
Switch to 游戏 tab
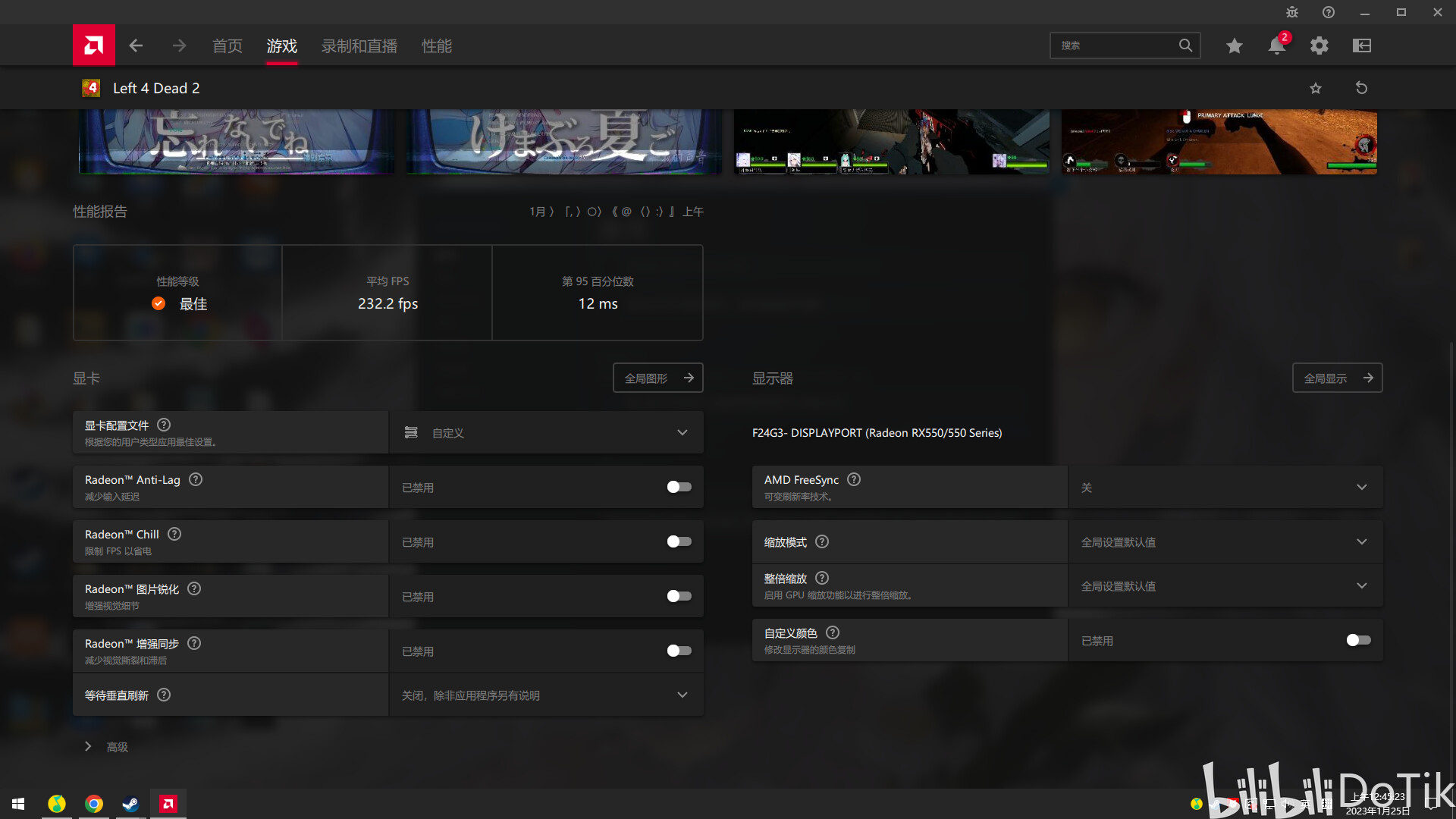pyautogui.click(x=282, y=45)
